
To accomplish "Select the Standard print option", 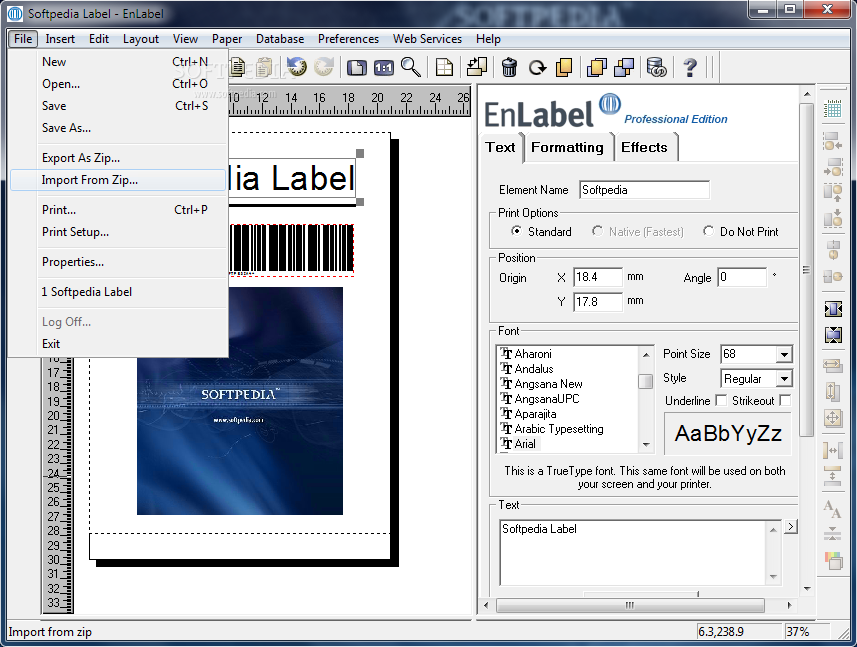I will tap(516, 231).
